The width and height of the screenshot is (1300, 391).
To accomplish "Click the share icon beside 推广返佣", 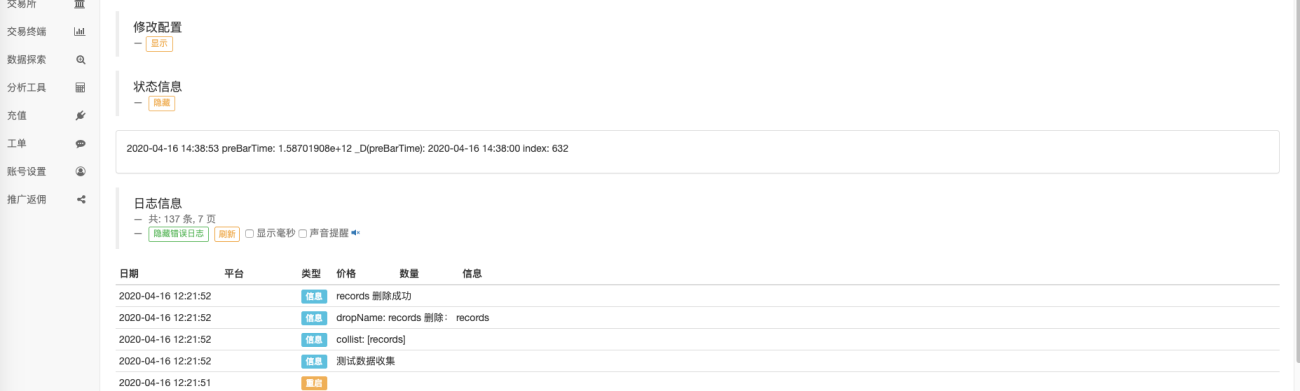I will pos(81,199).
